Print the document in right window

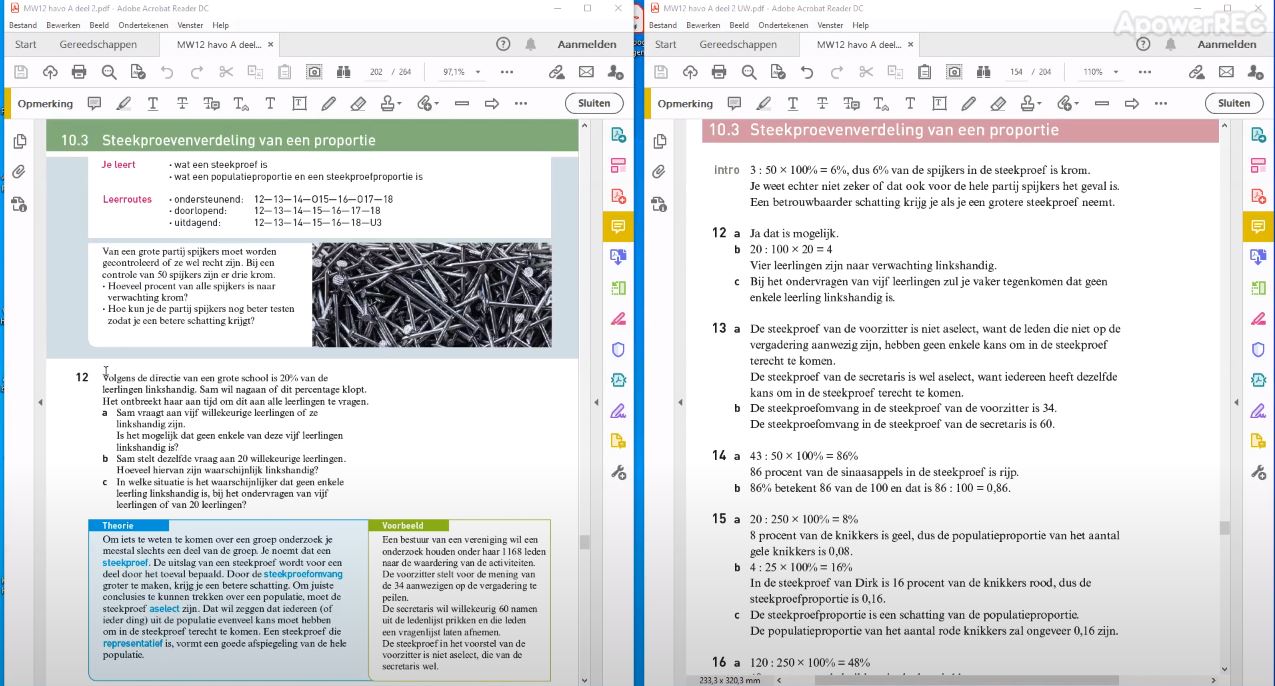point(719,72)
